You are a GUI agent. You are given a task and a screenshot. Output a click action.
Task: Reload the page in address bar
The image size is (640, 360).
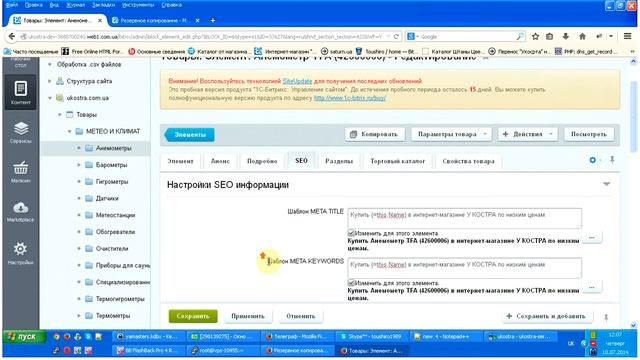[396, 37]
